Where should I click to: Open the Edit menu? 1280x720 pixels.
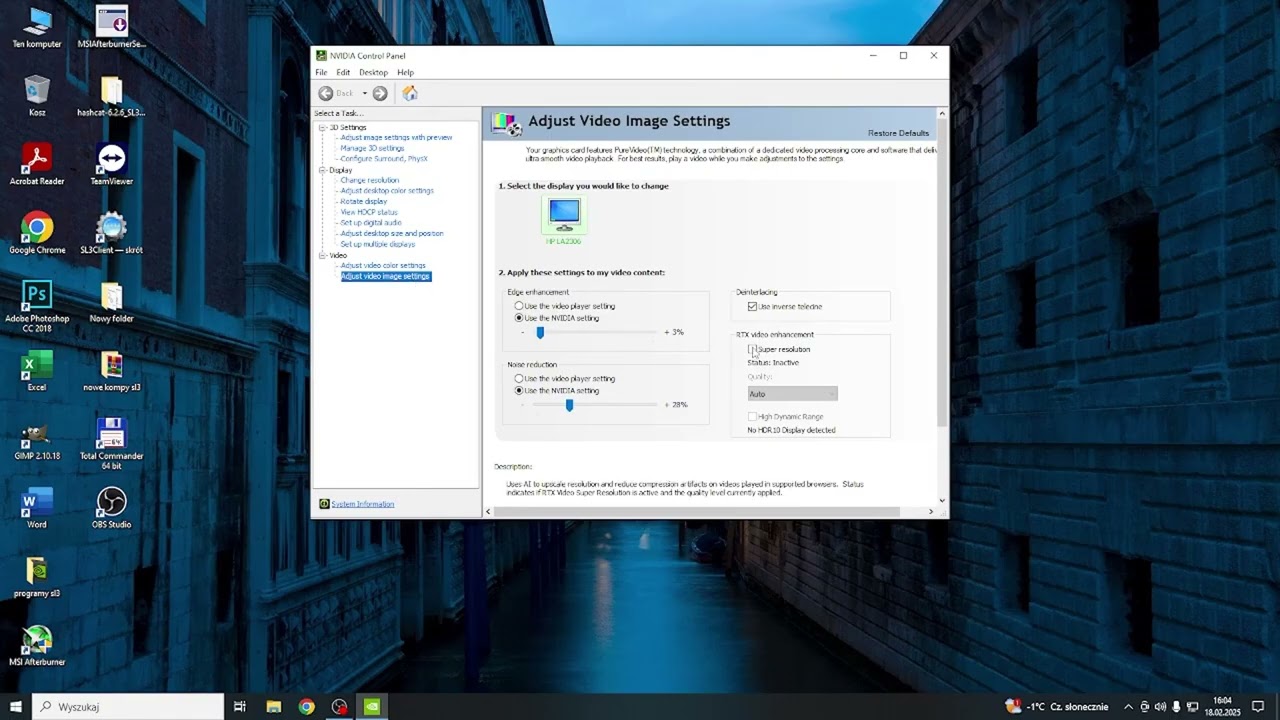tap(343, 72)
